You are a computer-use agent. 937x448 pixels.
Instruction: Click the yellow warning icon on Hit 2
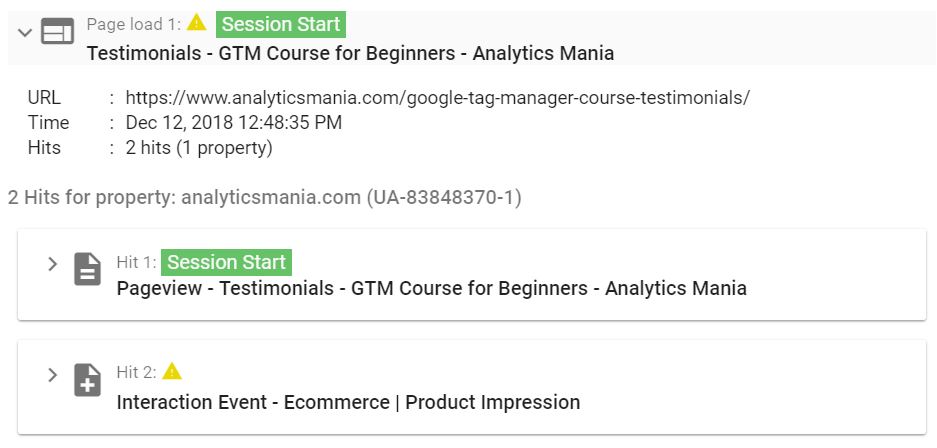172,371
